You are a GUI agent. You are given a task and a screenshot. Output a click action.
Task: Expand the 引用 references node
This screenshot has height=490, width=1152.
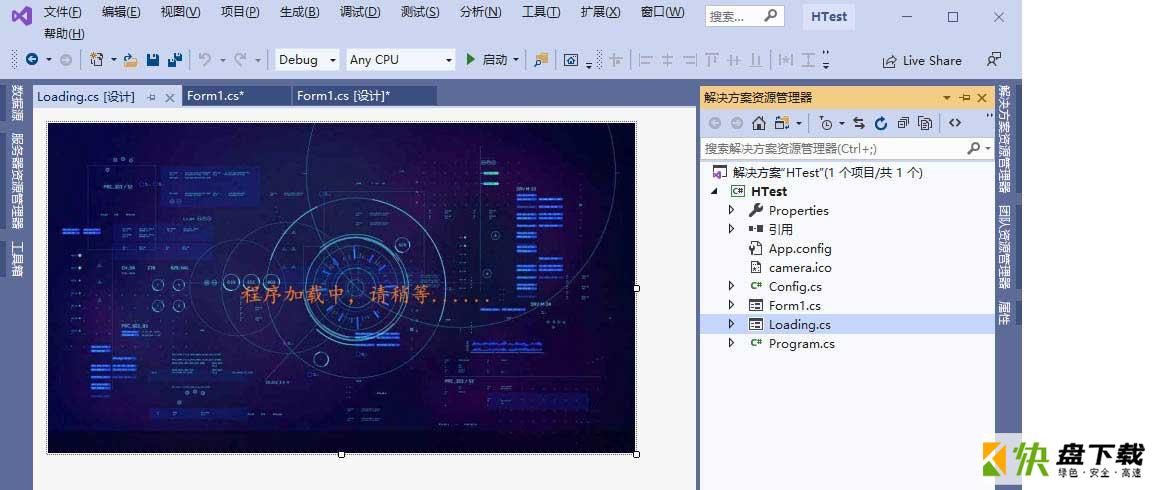(731, 229)
